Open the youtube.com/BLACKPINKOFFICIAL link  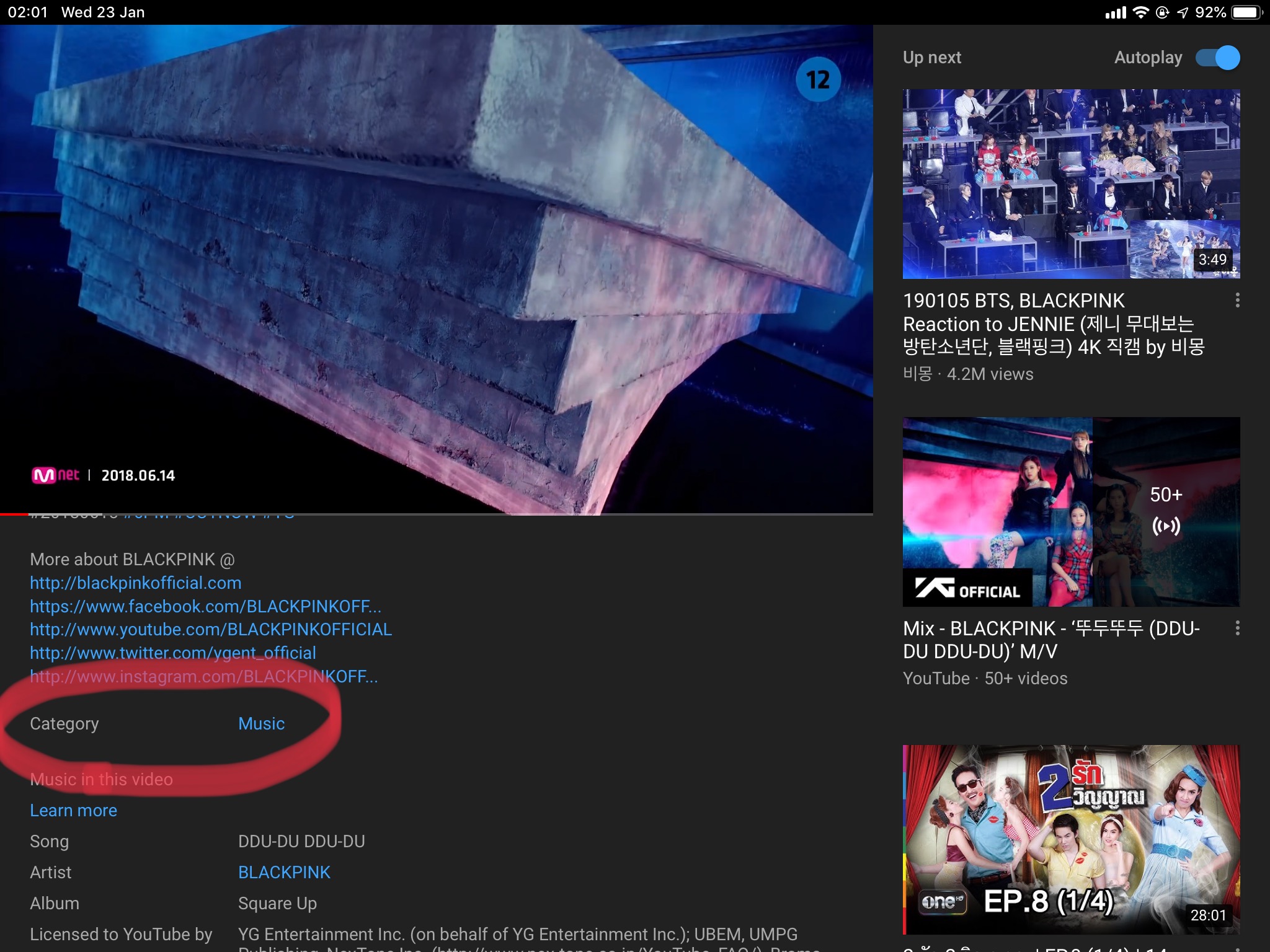(x=211, y=630)
